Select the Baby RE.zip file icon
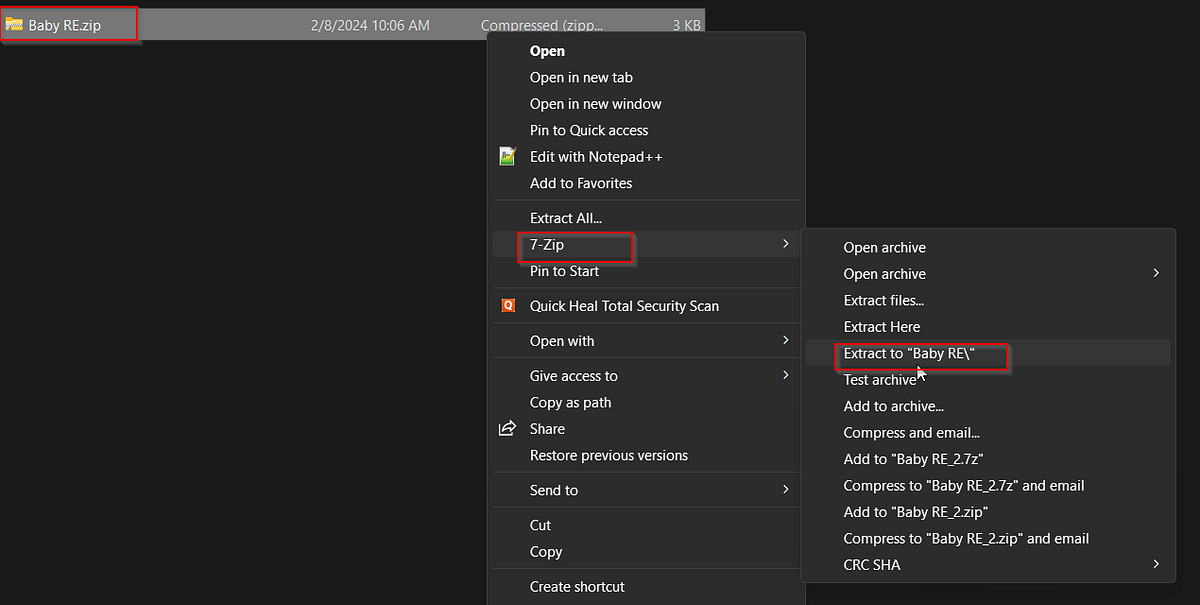Viewport: 1200px width, 605px height. [x=15, y=25]
